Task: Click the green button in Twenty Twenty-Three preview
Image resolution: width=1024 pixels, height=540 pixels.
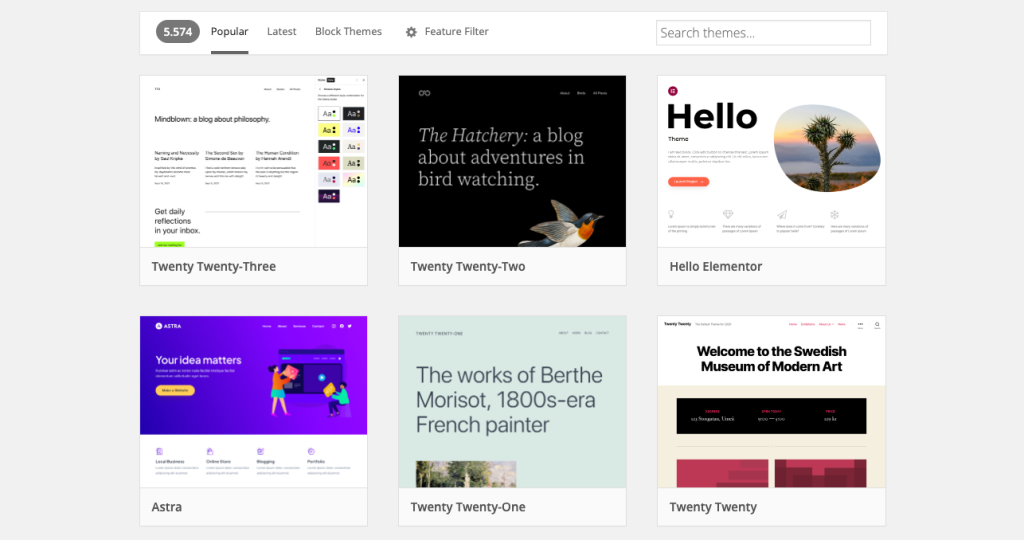Action: tap(169, 244)
